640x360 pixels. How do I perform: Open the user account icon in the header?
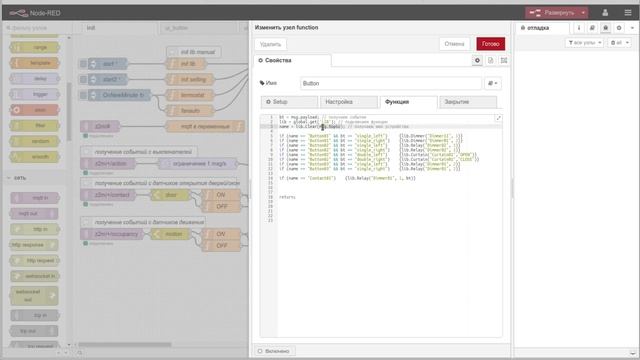point(605,13)
